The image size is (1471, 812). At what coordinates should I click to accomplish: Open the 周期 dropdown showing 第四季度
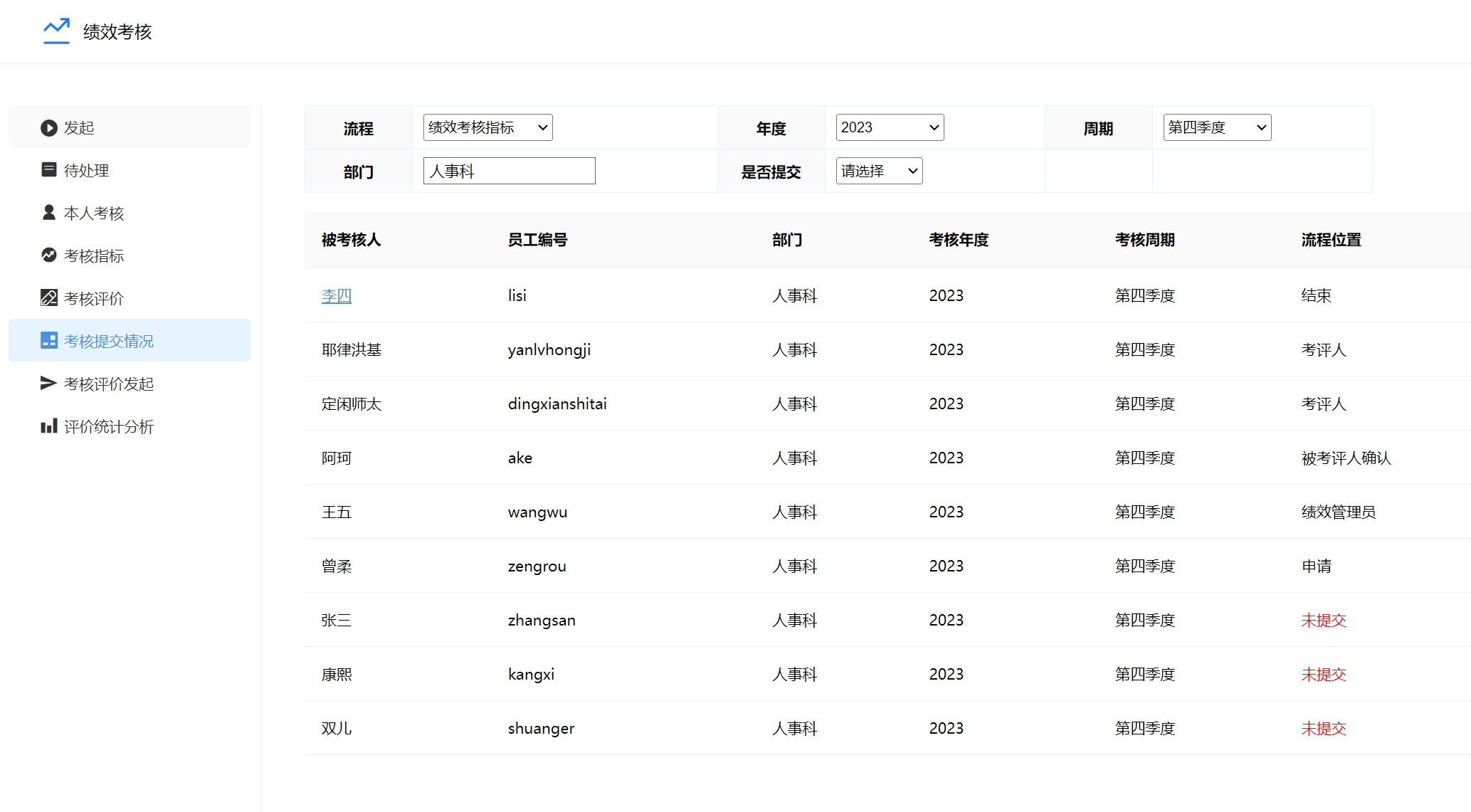[1217, 127]
